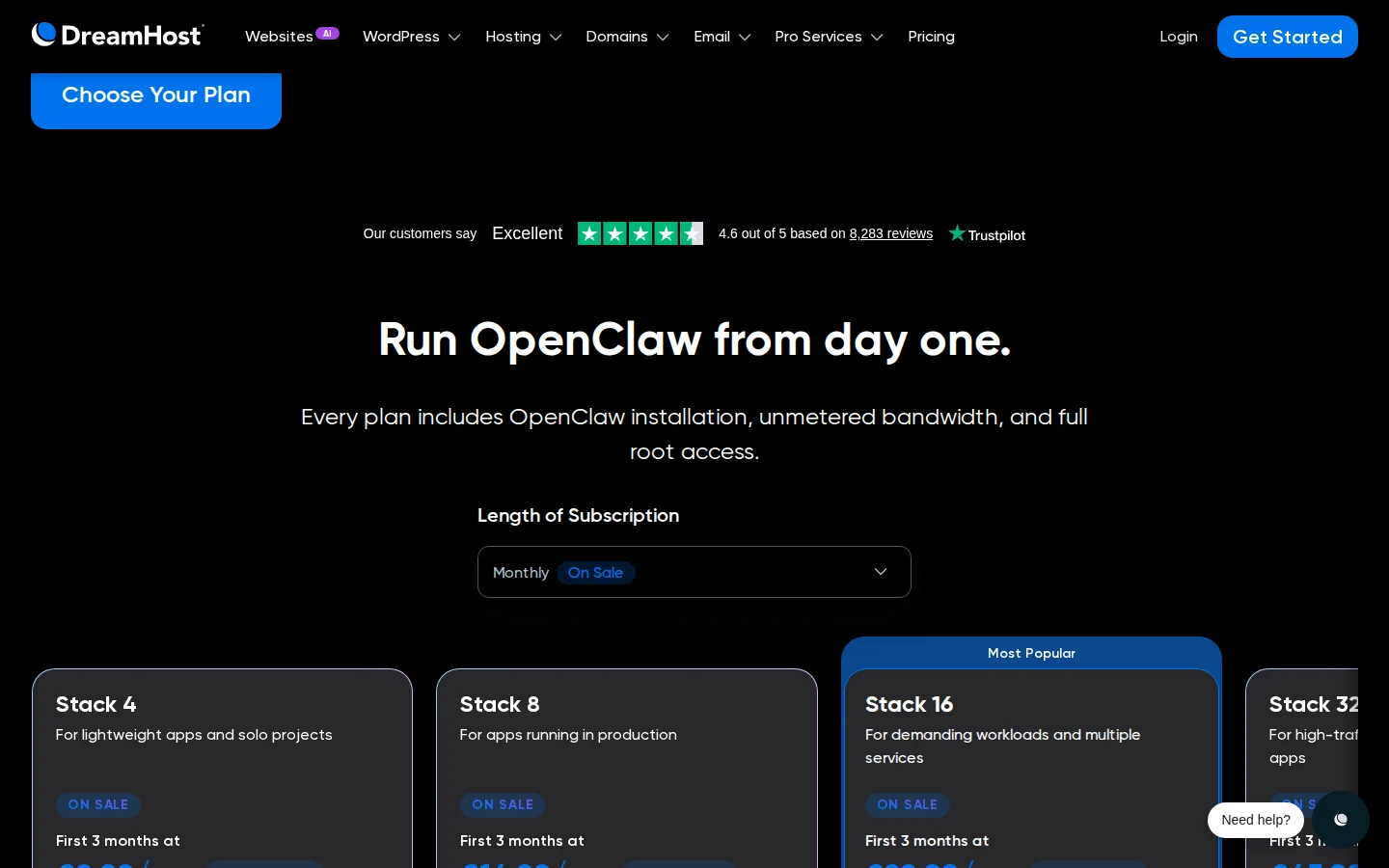This screenshot has height=868, width=1389.
Task: Click the Login link
Action: (1179, 37)
